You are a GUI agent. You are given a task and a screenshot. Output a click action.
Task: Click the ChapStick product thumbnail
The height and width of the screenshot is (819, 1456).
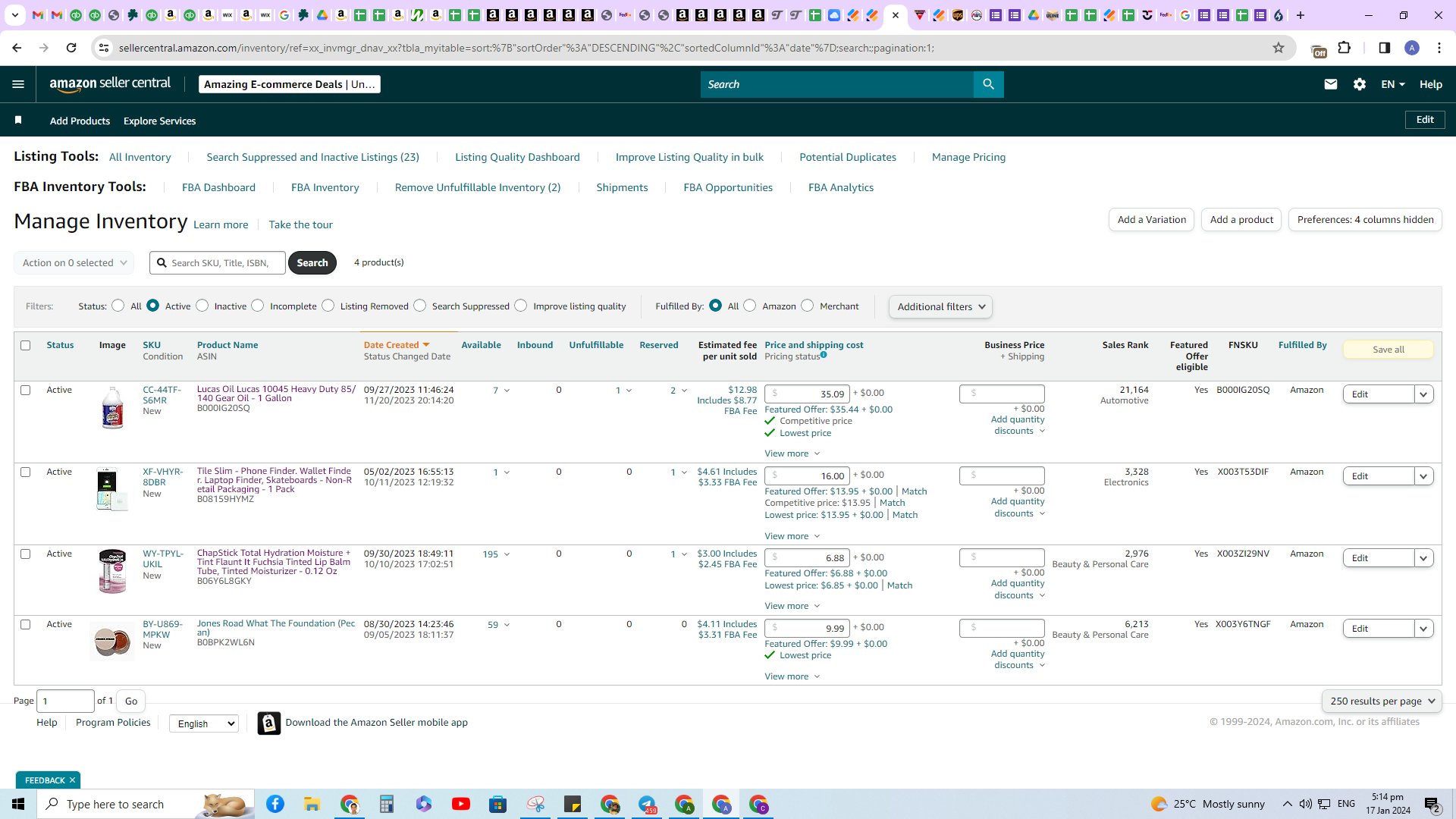pyautogui.click(x=112, y=571)
